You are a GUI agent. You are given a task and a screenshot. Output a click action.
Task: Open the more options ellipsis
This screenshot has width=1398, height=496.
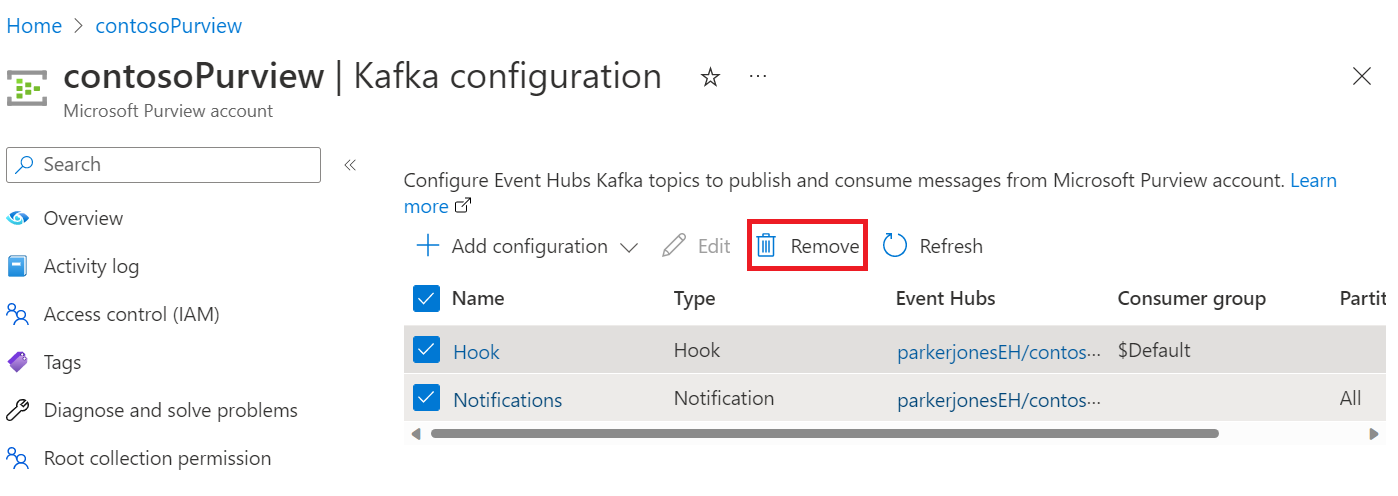coord(758,76)
